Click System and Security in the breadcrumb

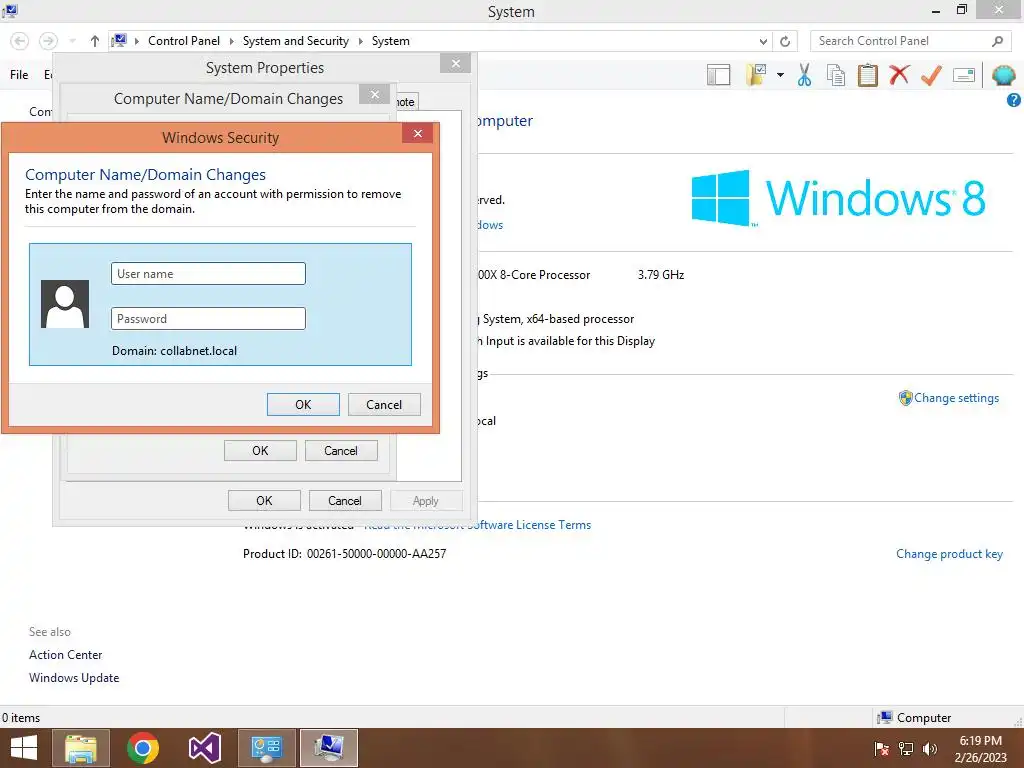(296, 41)
